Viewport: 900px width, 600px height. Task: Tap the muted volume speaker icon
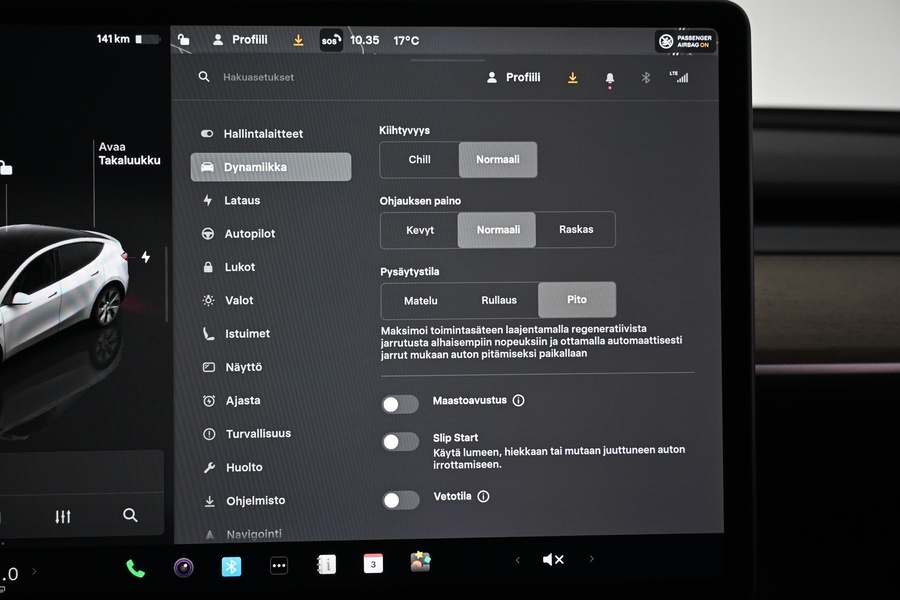pos(553,560)
